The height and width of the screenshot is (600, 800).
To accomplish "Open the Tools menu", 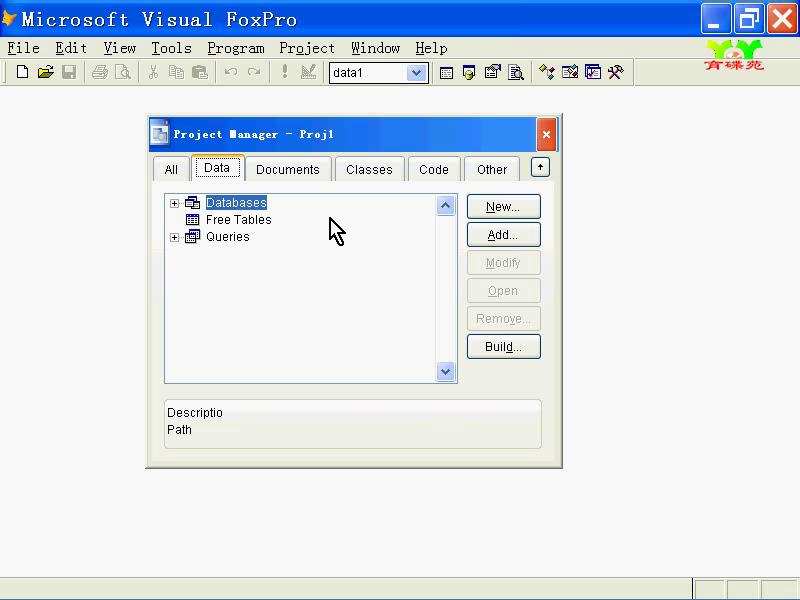I will (x=171, y=48).
